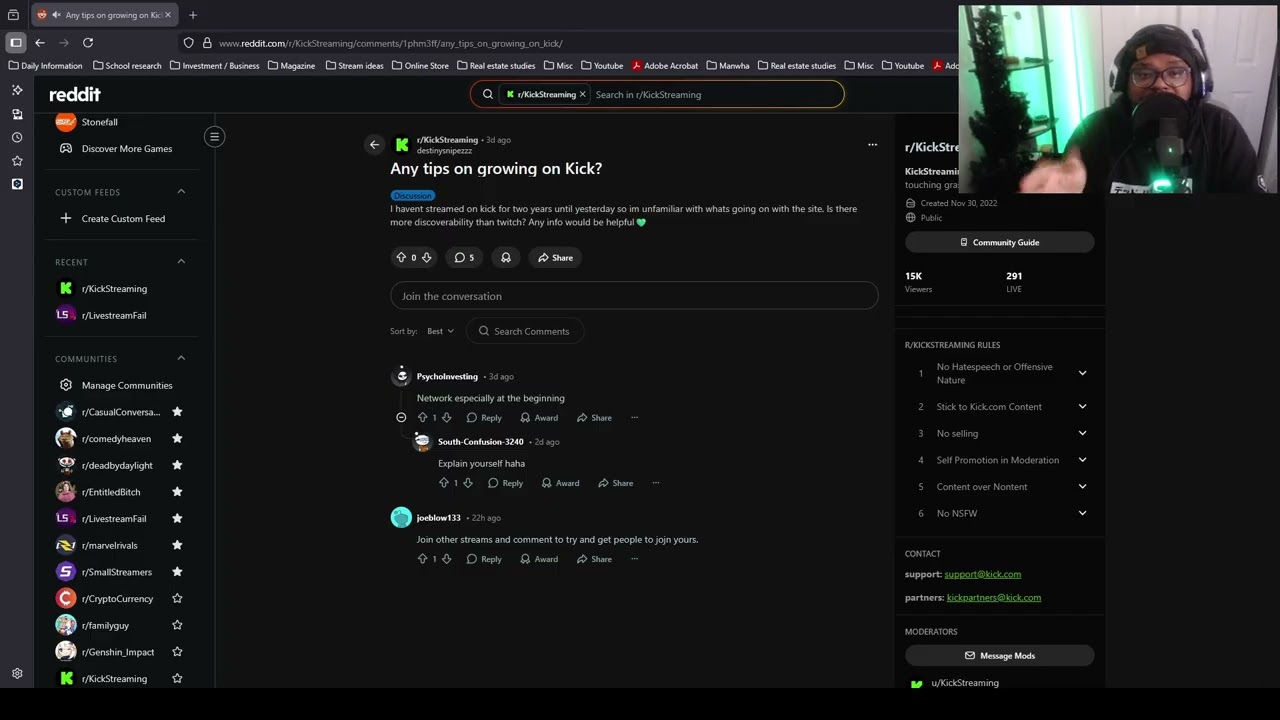Unfavorite r/deadbydaylight star
The width and height of the screenshot is (1280, 720).
point(177,465)
